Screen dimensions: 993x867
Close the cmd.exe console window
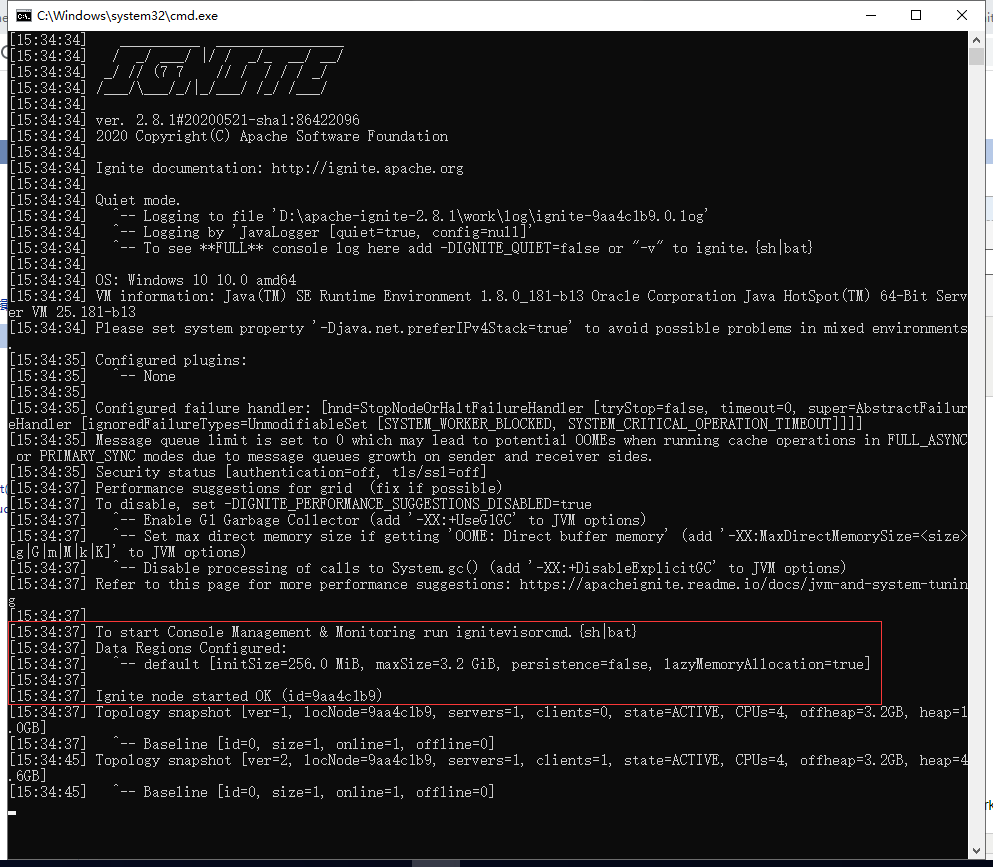(961, 15)
